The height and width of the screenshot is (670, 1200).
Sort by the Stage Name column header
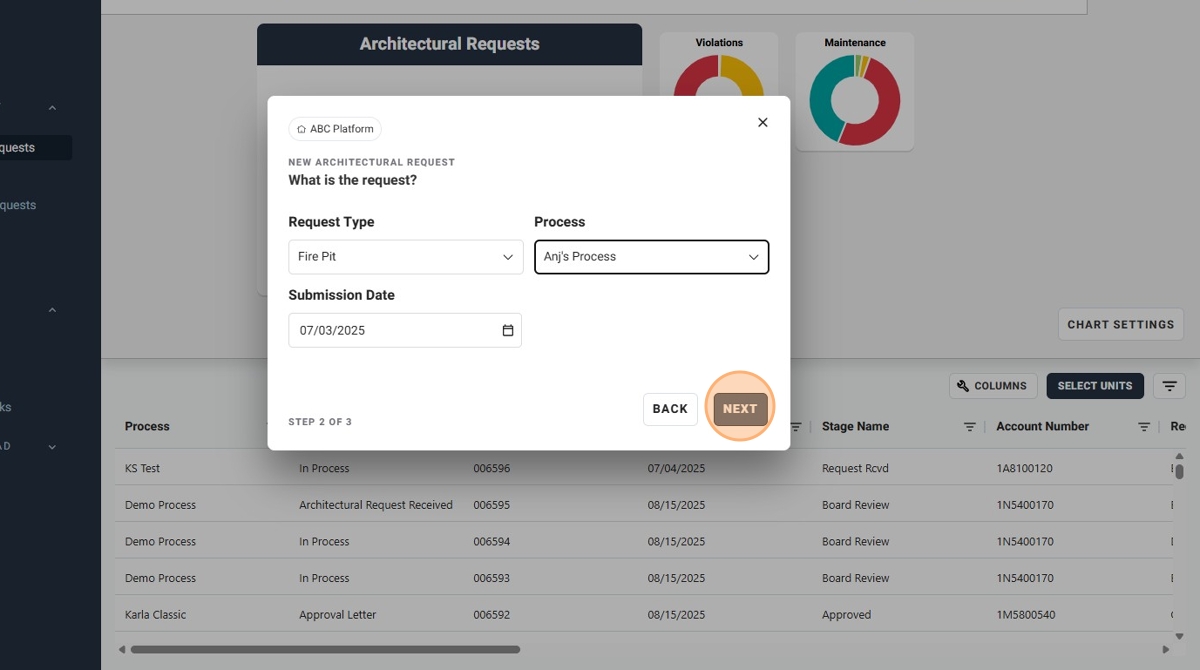click(855, 426)
